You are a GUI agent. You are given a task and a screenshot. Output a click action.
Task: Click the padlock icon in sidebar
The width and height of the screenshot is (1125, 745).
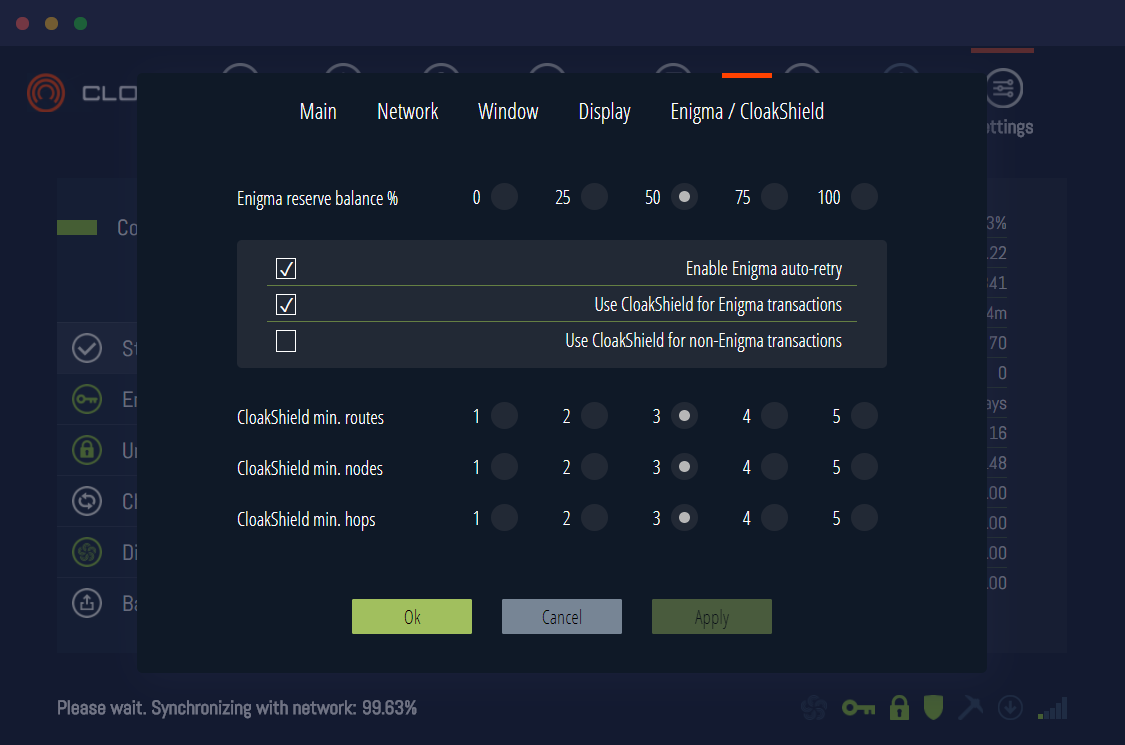[87, 450]
